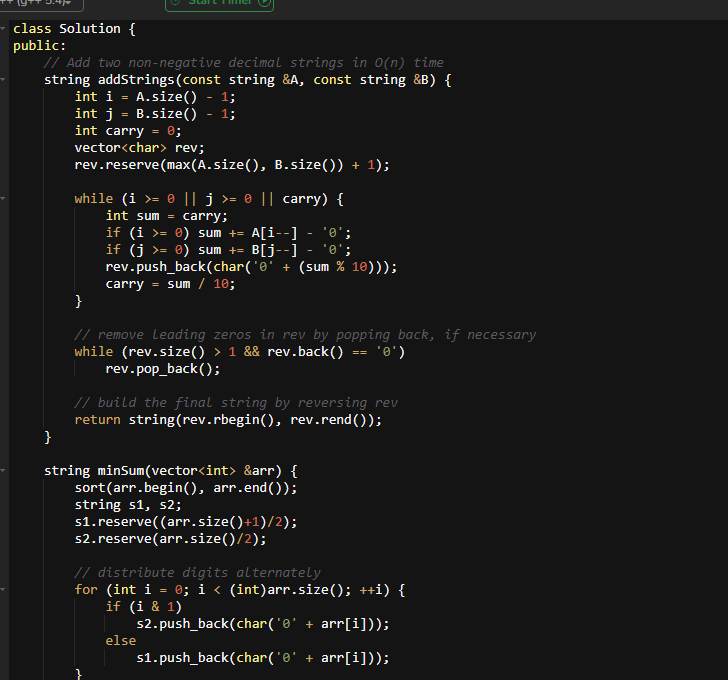This screenshot has width=728, height=680.
Task: Collapse the for loop over arr.size()
Action: click(3, 589)
